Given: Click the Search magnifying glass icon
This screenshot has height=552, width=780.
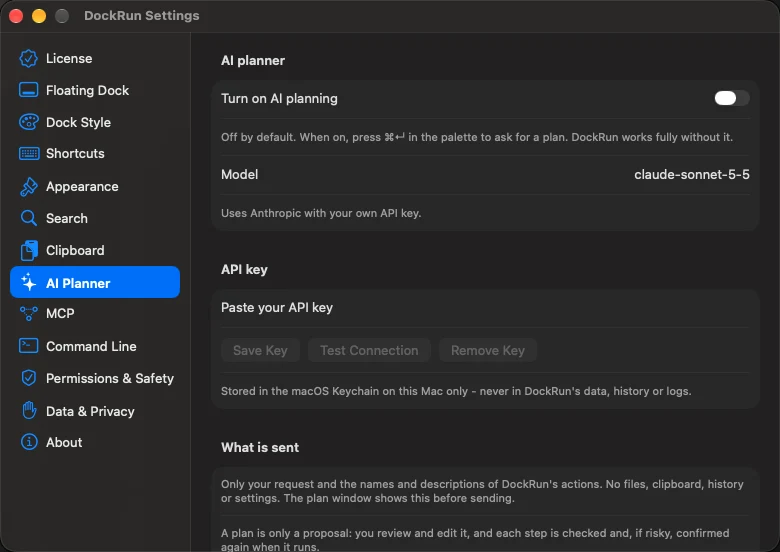Looking at the screenshot, I should 28,218.
